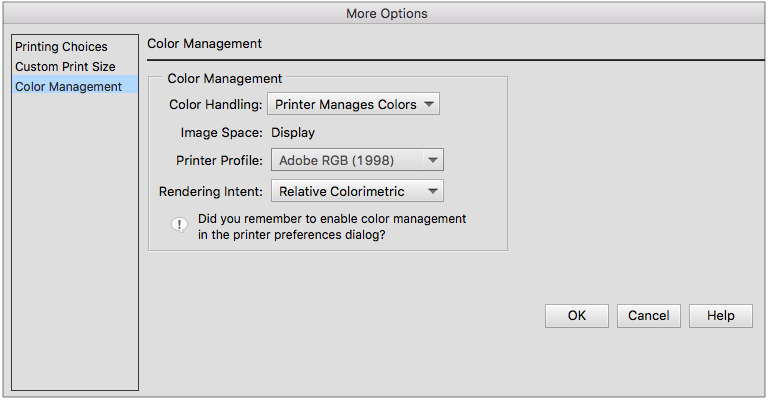Click the Printer Profile label
Screen dimensions: 774x402
click(219, 160)
